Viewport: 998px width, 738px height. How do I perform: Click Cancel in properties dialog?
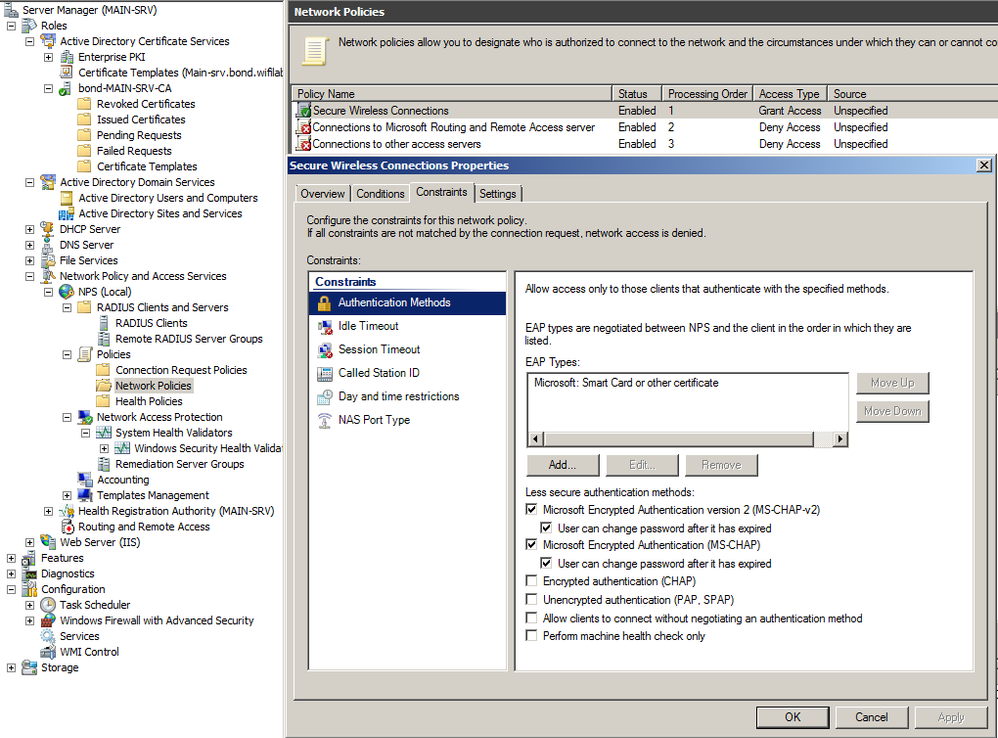(871, 718)
